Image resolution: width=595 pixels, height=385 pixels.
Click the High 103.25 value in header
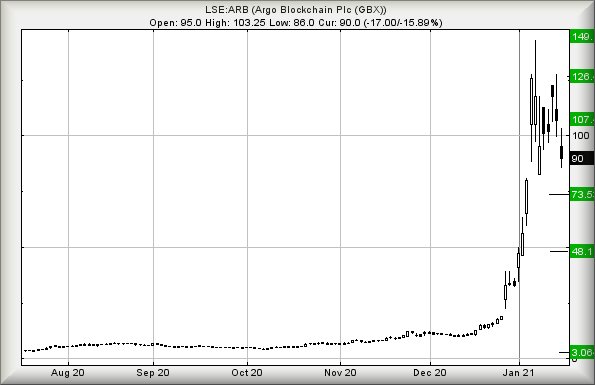236,23
